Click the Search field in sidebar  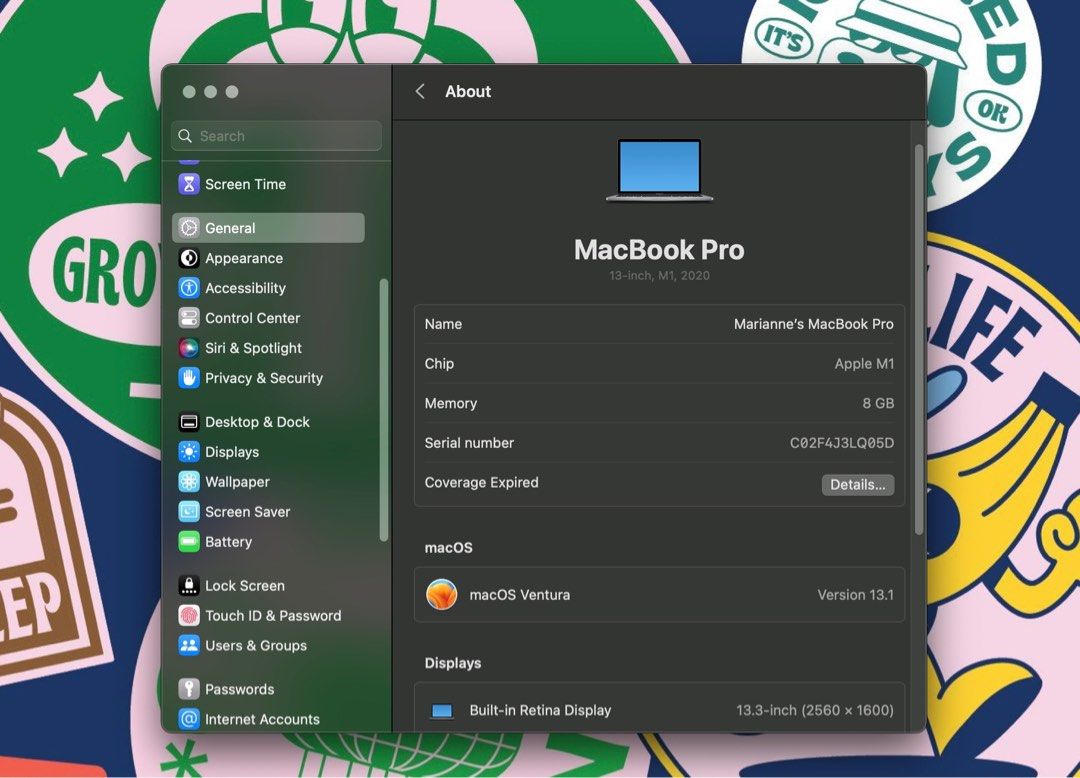277,136
